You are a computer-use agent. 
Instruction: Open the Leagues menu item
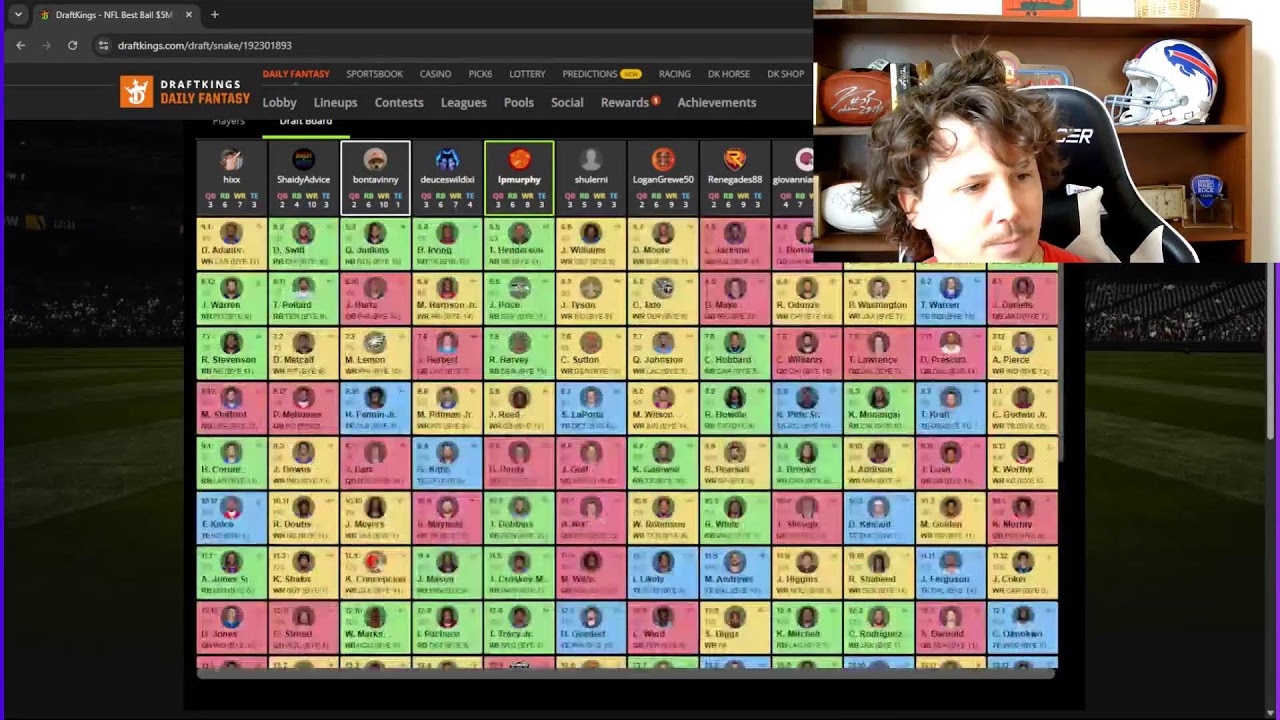[x=464, y=102]
